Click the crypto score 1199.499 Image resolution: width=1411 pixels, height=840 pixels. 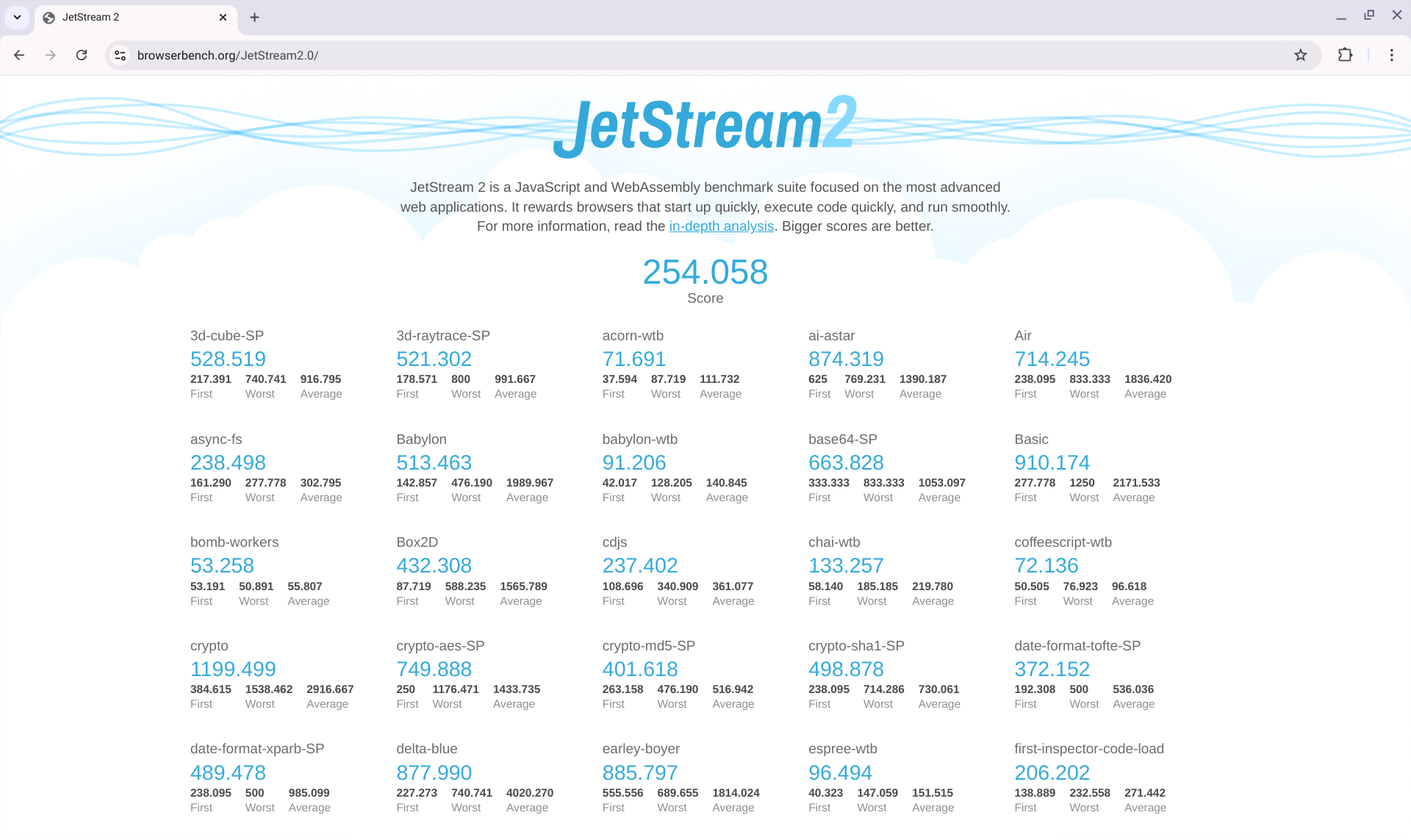pos(233,669)
